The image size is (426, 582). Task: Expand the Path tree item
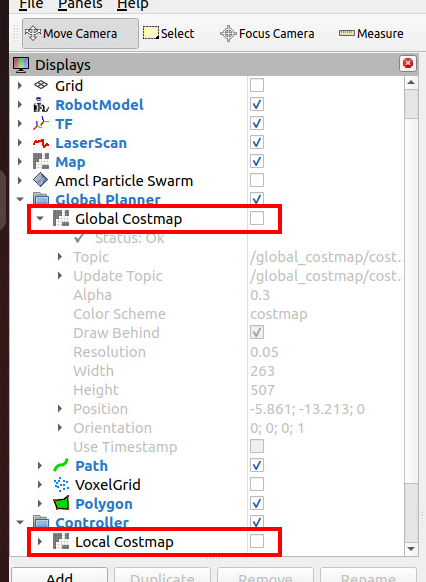(x=40, y=465)
